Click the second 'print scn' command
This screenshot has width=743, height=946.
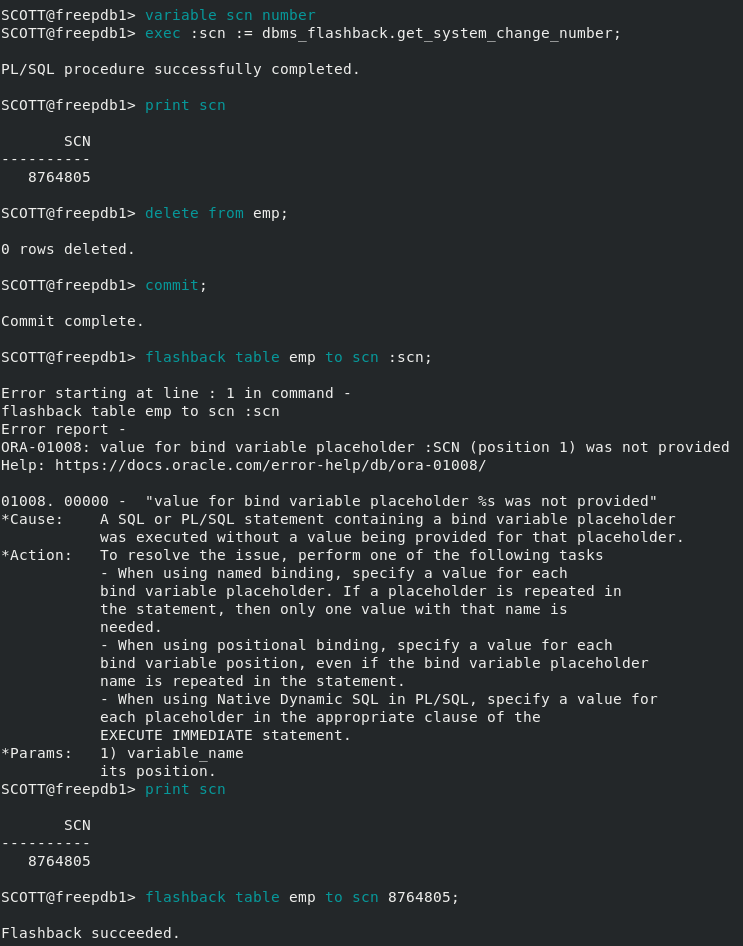tap(185, 789)
